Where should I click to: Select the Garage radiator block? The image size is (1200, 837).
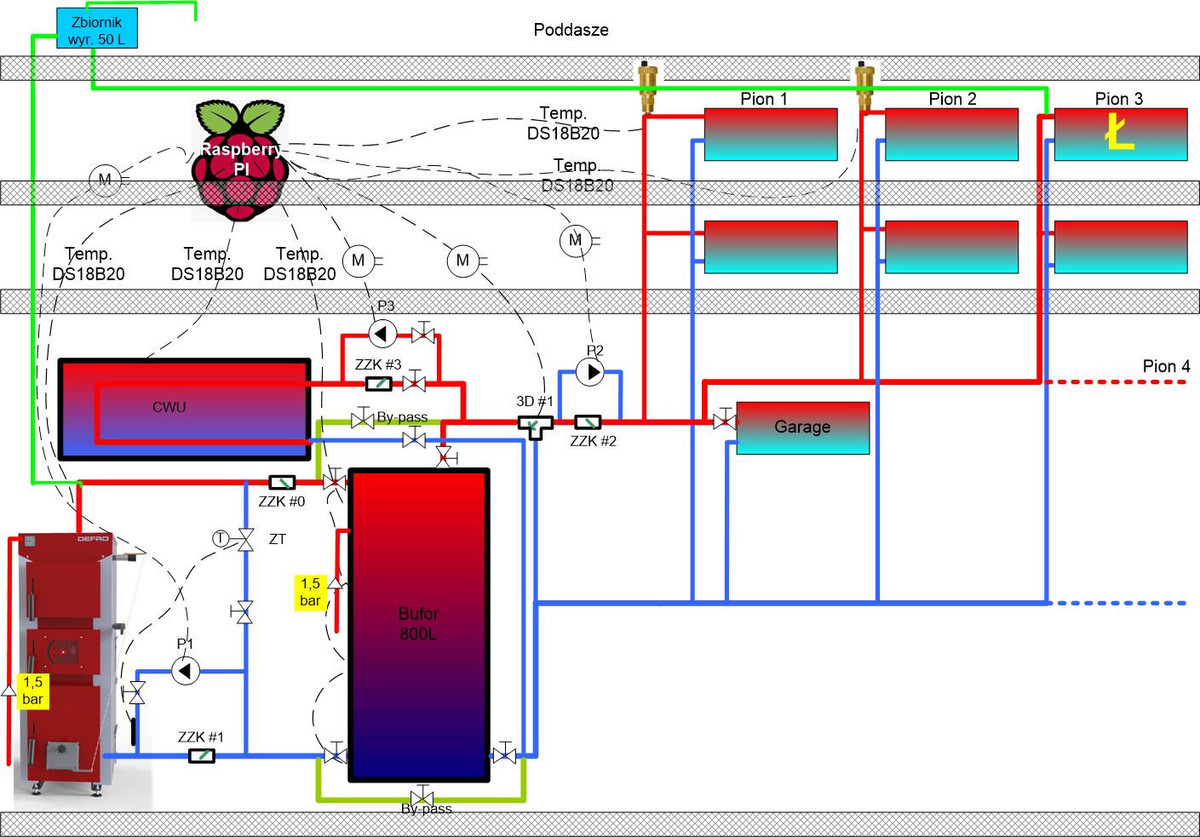[803, 427]
